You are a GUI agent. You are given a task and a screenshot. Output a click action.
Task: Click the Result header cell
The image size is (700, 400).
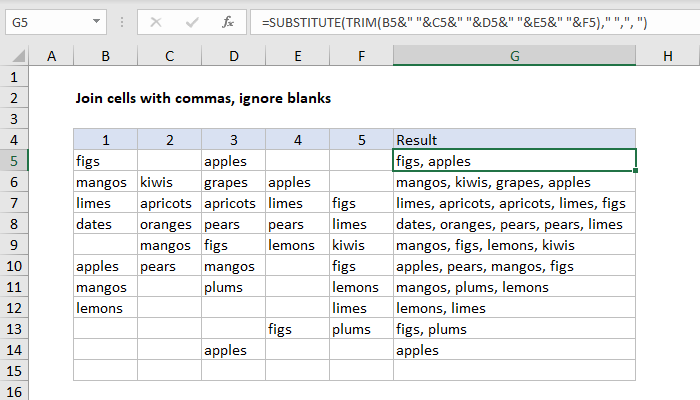point(514,139)
